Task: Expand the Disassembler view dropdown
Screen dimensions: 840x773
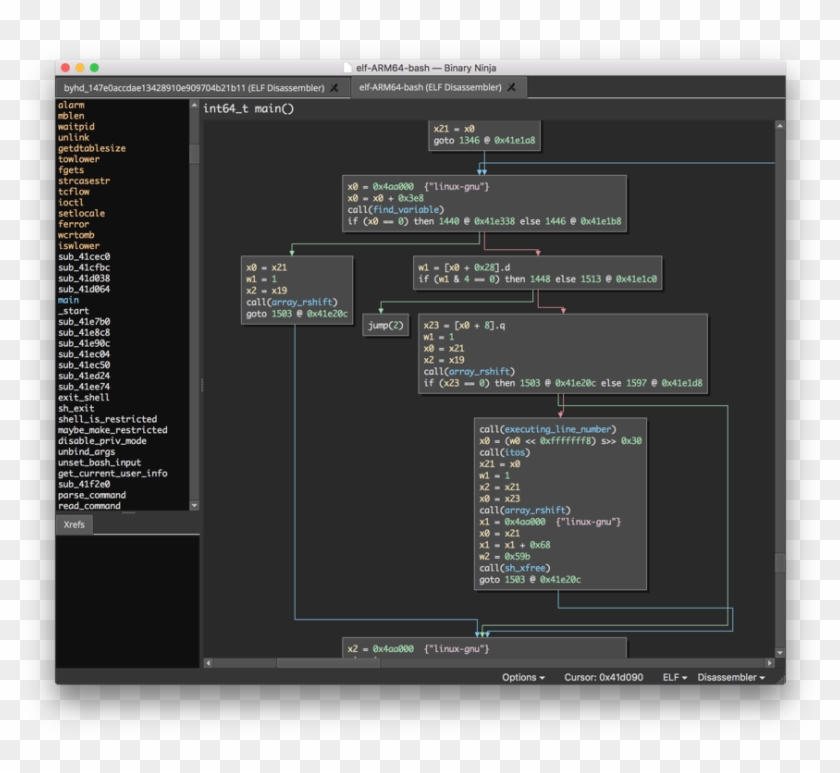Action: pos(731,677)
